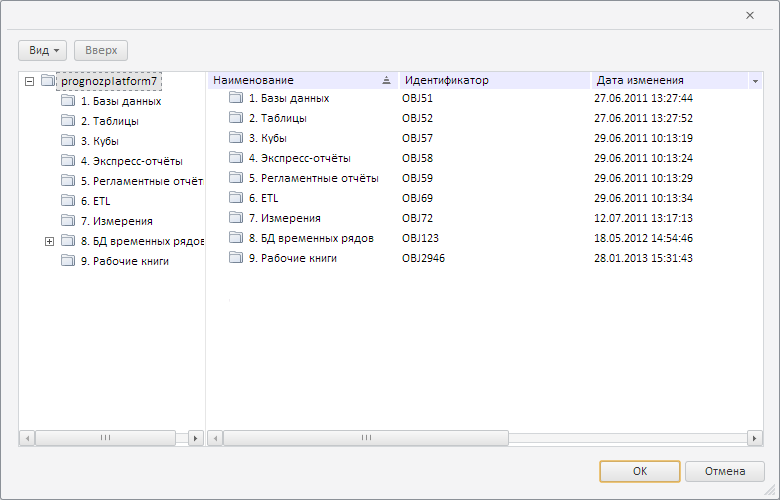Click the list horizontal scrollbar thumb
The image size is (780, 500).
365,438
